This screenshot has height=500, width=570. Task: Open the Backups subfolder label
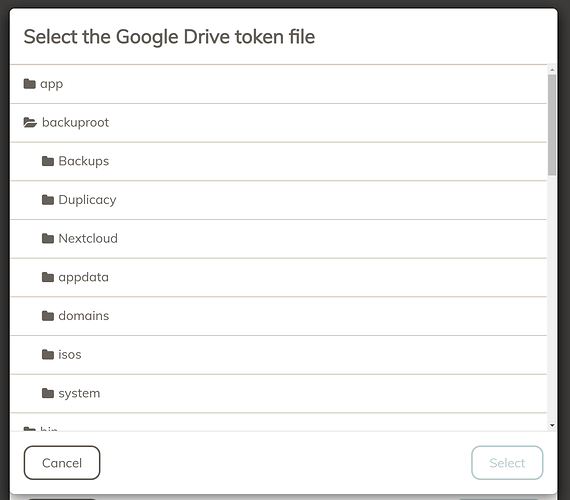point(84,161)
